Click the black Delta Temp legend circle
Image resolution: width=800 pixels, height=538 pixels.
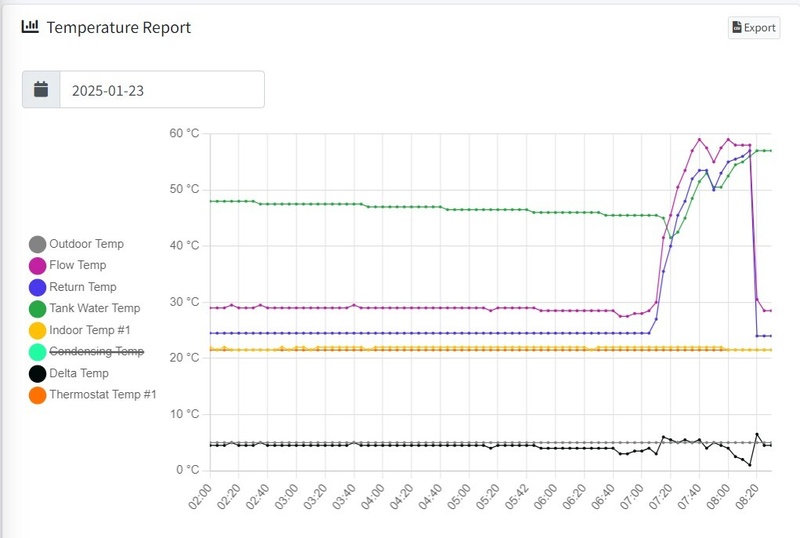(x=37, y=373)
